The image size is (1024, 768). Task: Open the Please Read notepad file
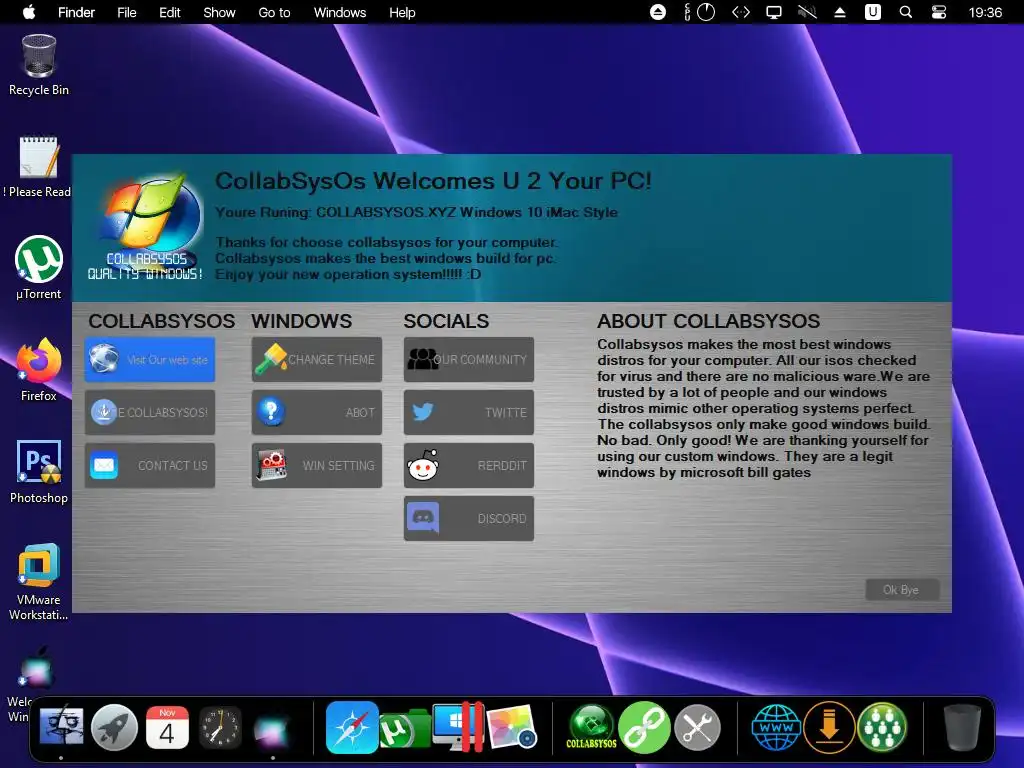click(38, 167)
